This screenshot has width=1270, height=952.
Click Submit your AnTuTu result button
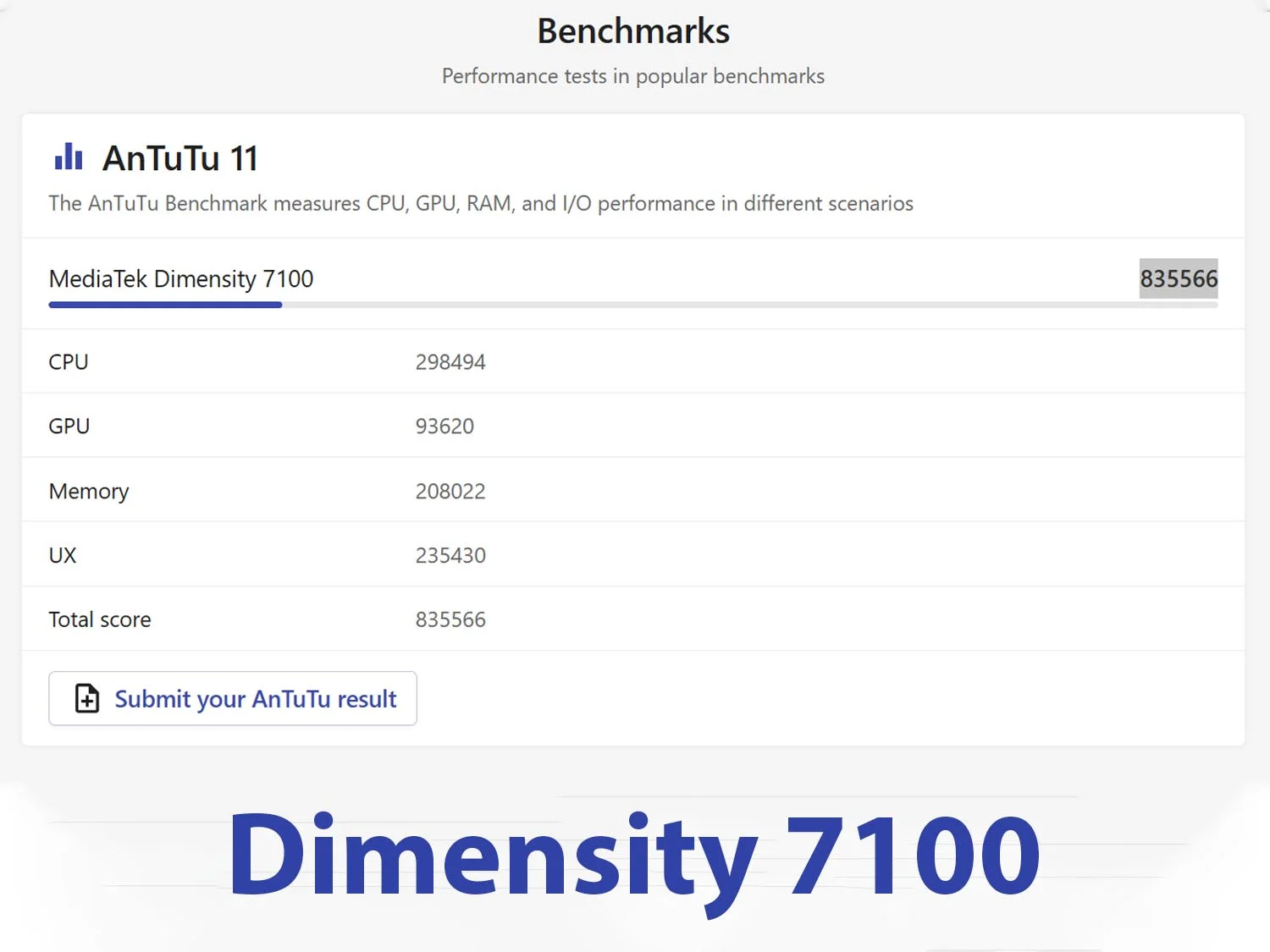[233, 698]
